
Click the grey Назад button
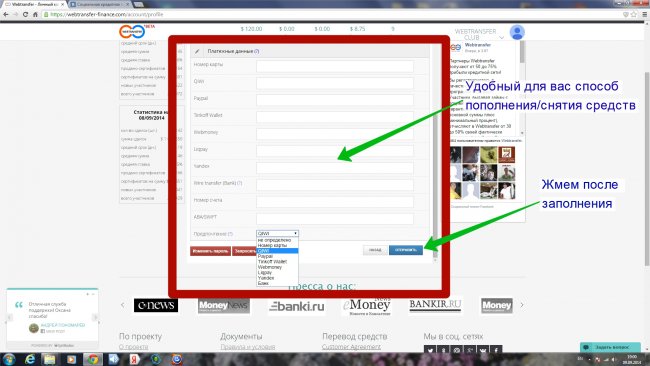pyautogui.click(x=375, y=250)
